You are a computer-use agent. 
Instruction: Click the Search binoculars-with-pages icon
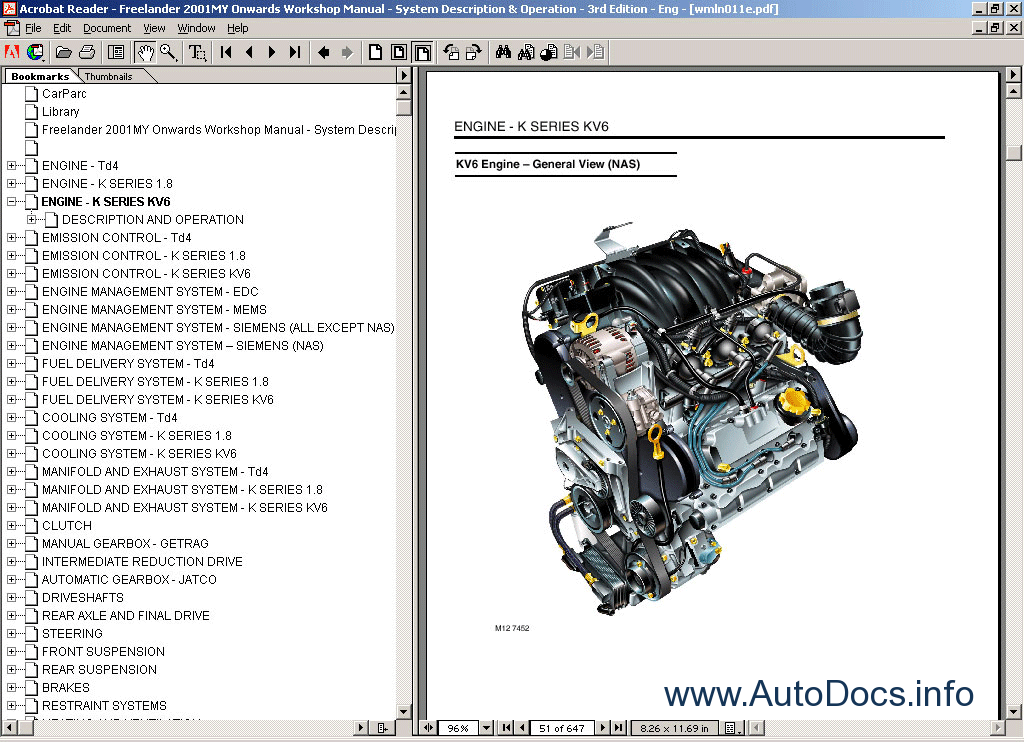526,52
